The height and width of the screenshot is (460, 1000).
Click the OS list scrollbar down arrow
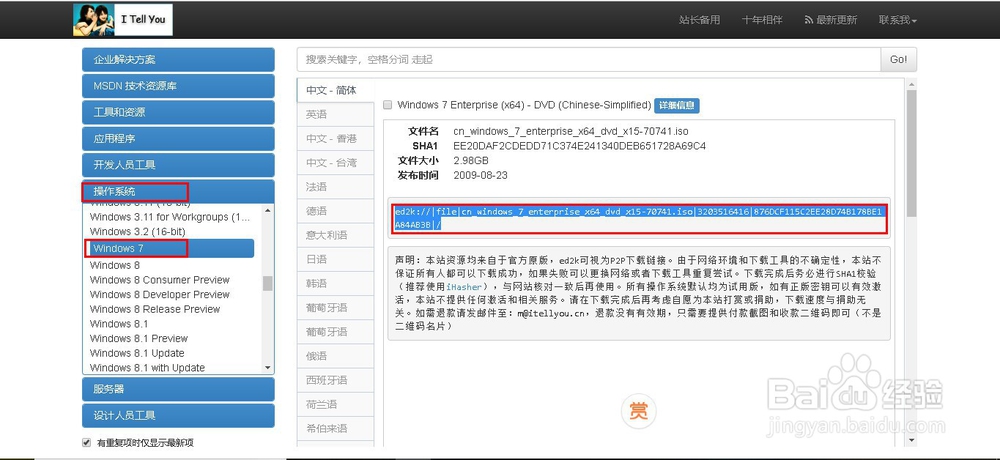(268, 368)
